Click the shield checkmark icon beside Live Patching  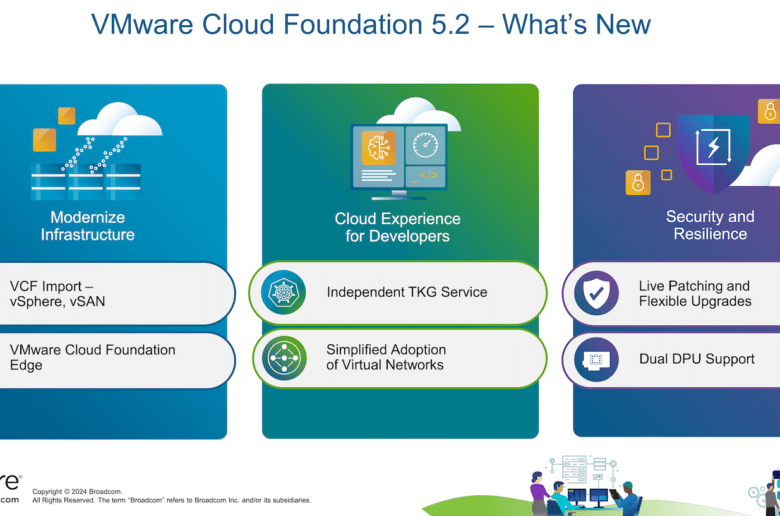tap(596, 293)
